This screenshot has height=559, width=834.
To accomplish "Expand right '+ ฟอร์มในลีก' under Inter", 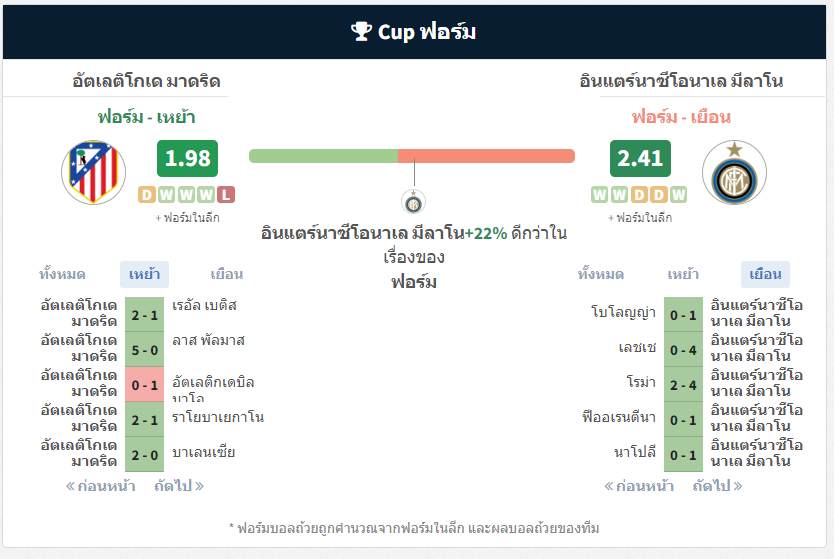I will (640, 217).
